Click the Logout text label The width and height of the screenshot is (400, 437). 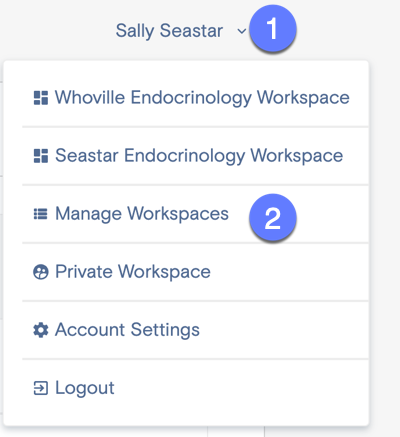point(85,388)
